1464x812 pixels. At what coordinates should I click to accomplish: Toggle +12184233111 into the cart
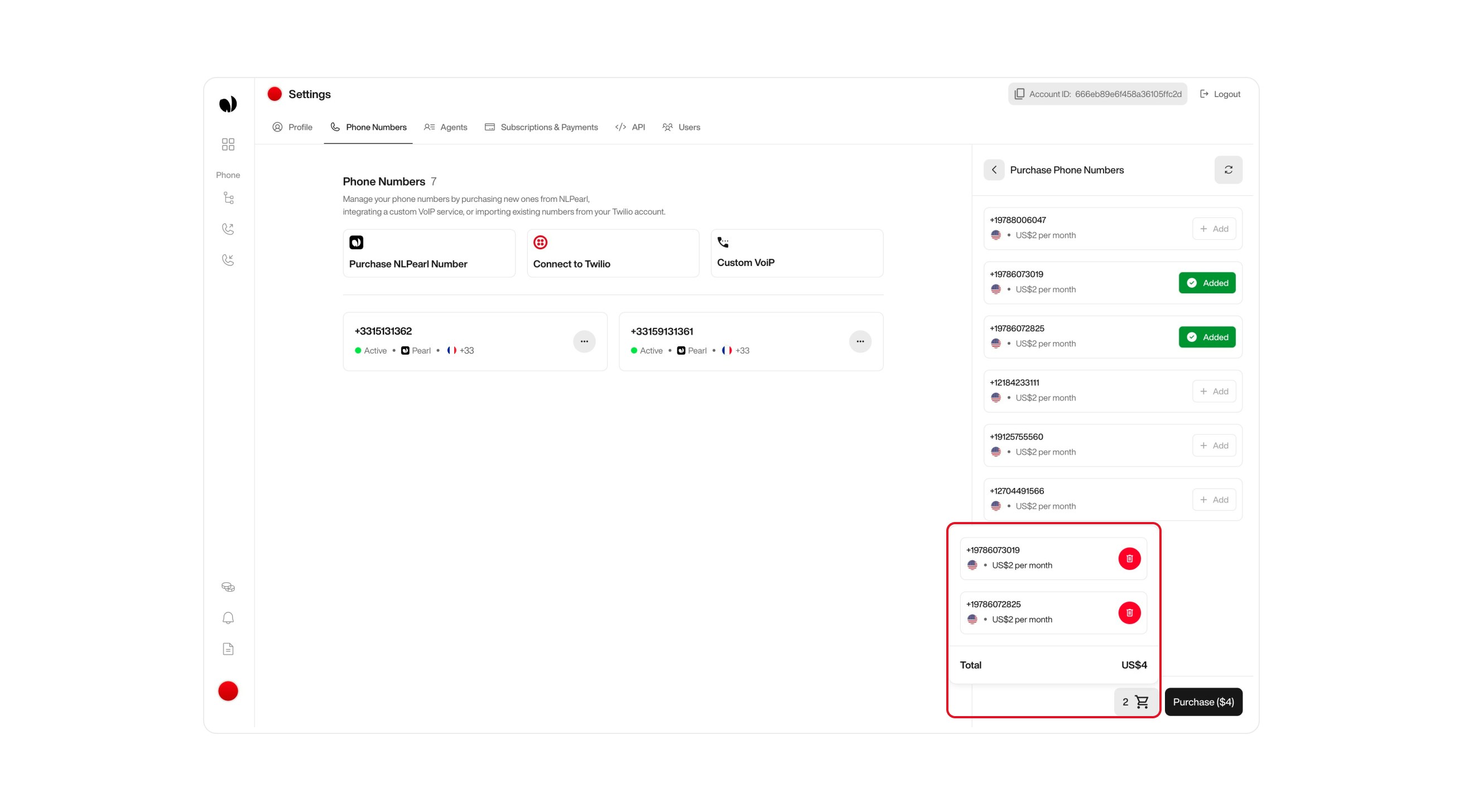point(1214,391)
